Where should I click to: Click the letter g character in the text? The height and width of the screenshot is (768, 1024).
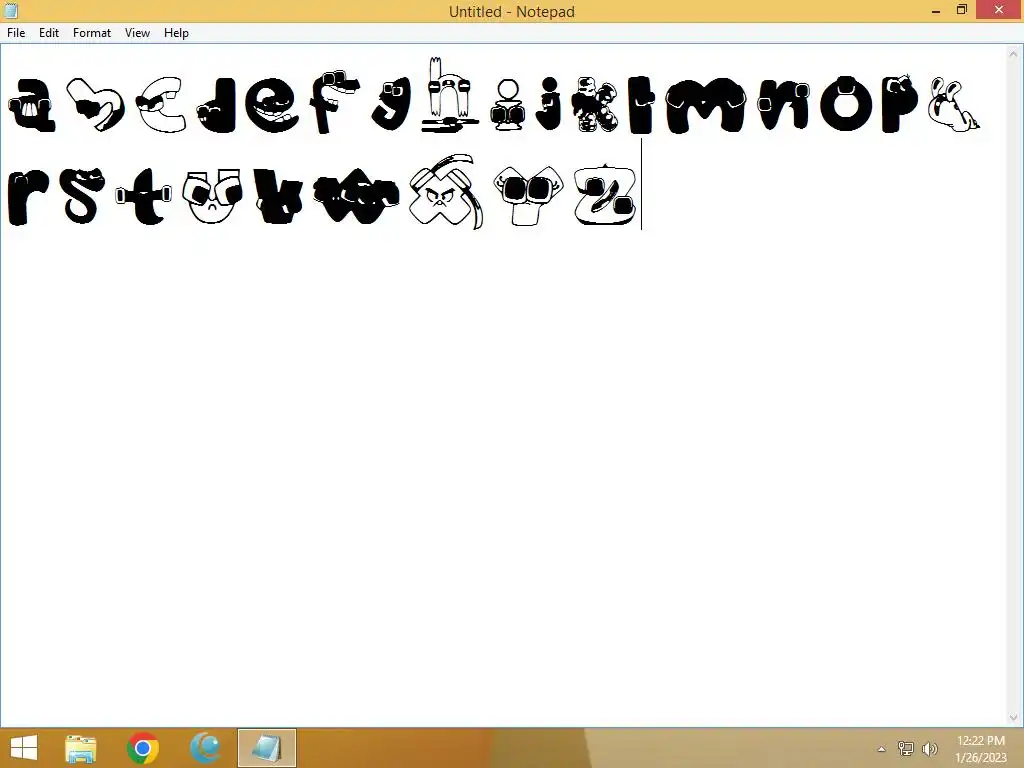click(x=391, y=104)
